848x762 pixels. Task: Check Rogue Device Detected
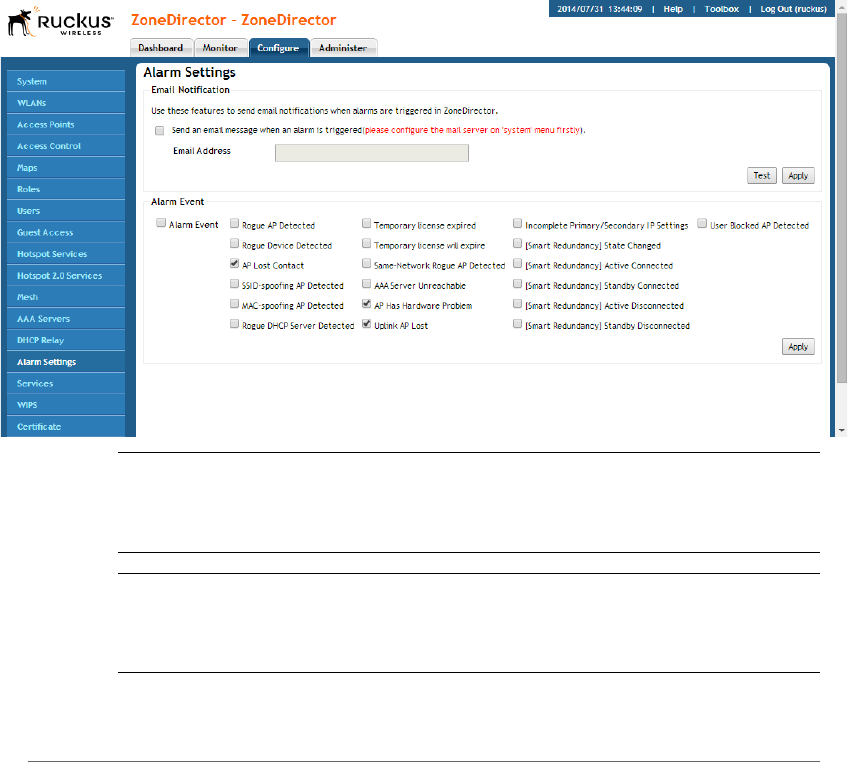coord(234,243)
